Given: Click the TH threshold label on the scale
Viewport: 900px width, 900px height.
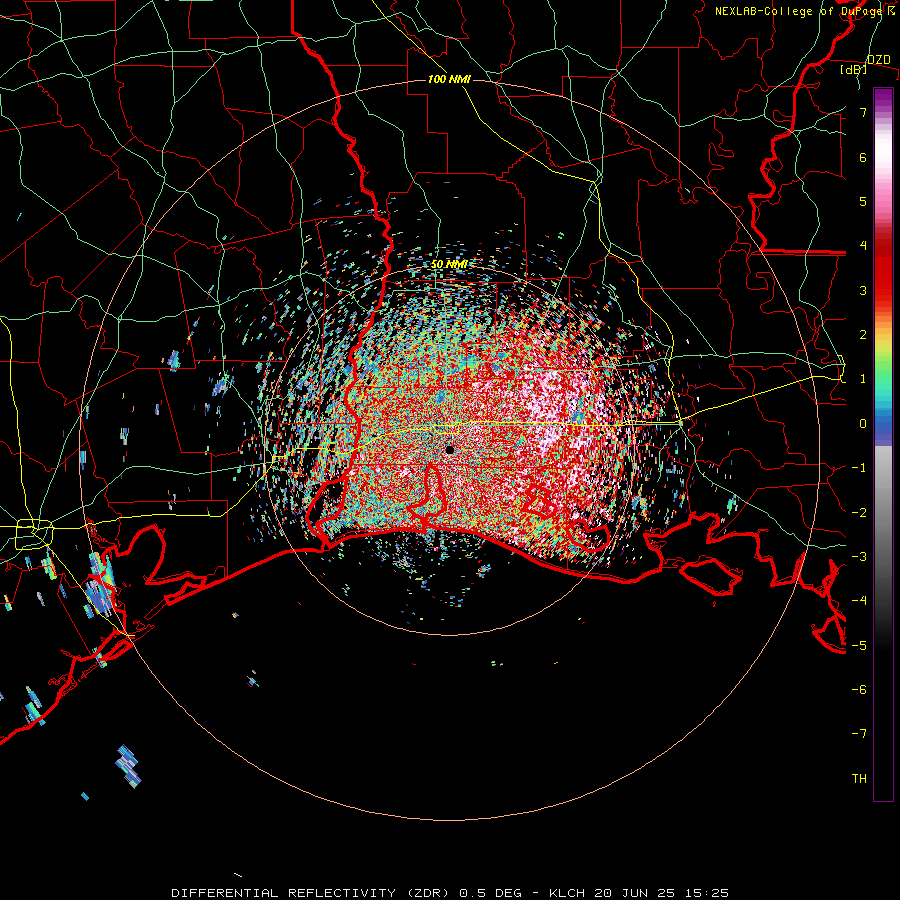Looking at the screenshot, I should pyautogui.click(x=859, y=779).
